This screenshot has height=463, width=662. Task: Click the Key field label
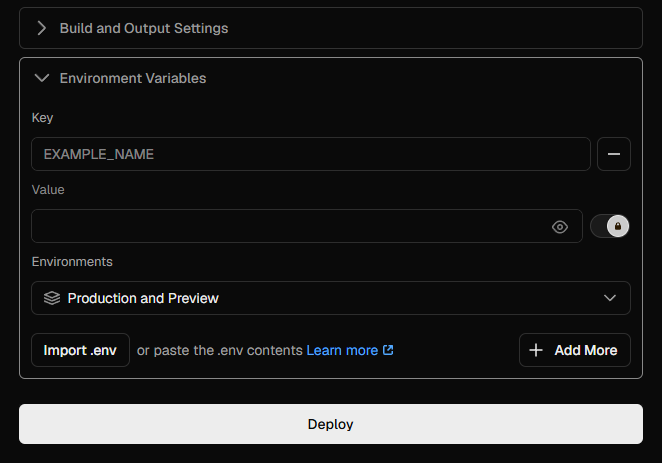point(42,118)
